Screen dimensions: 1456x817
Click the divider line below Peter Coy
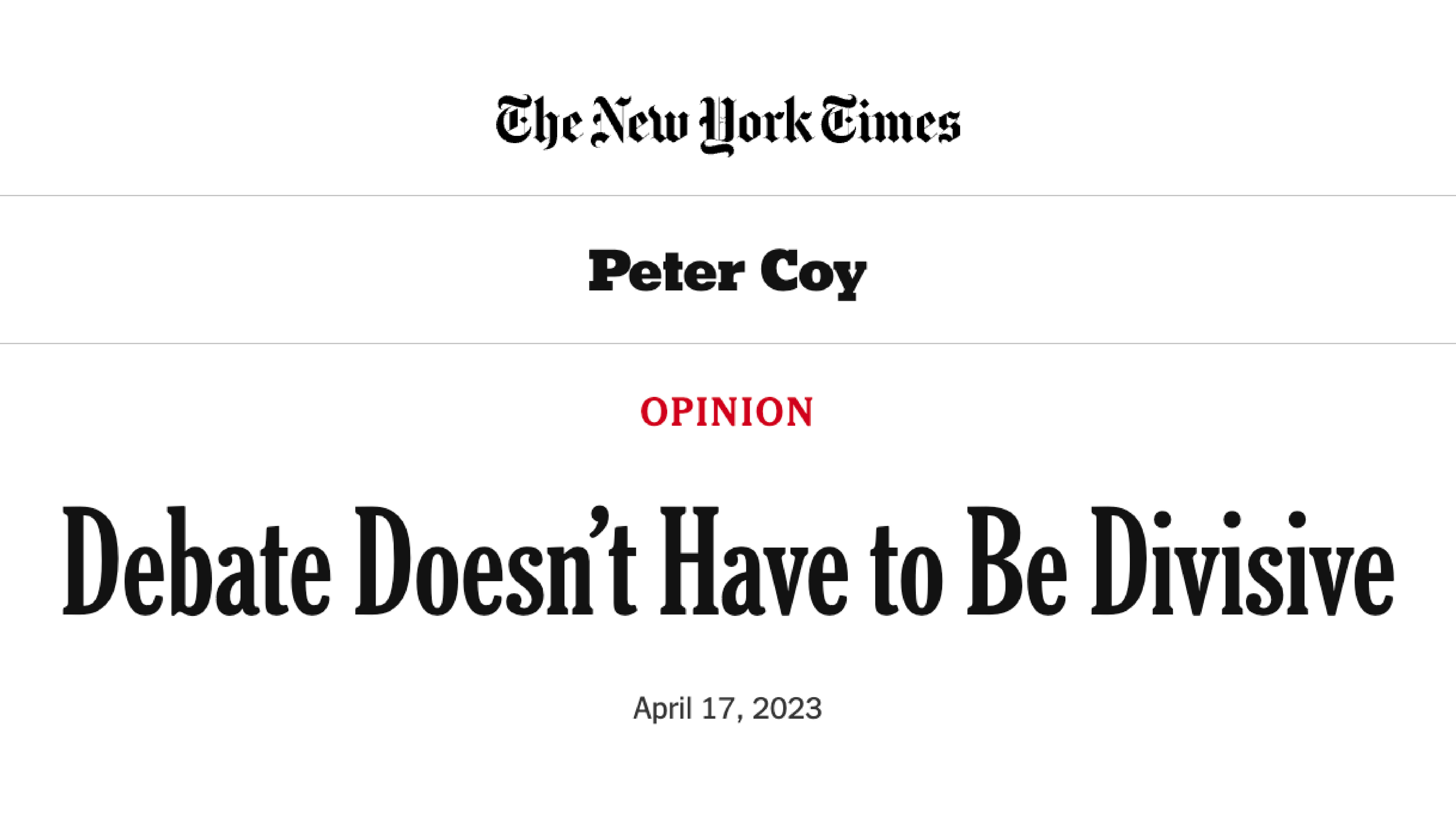[728, 343]
